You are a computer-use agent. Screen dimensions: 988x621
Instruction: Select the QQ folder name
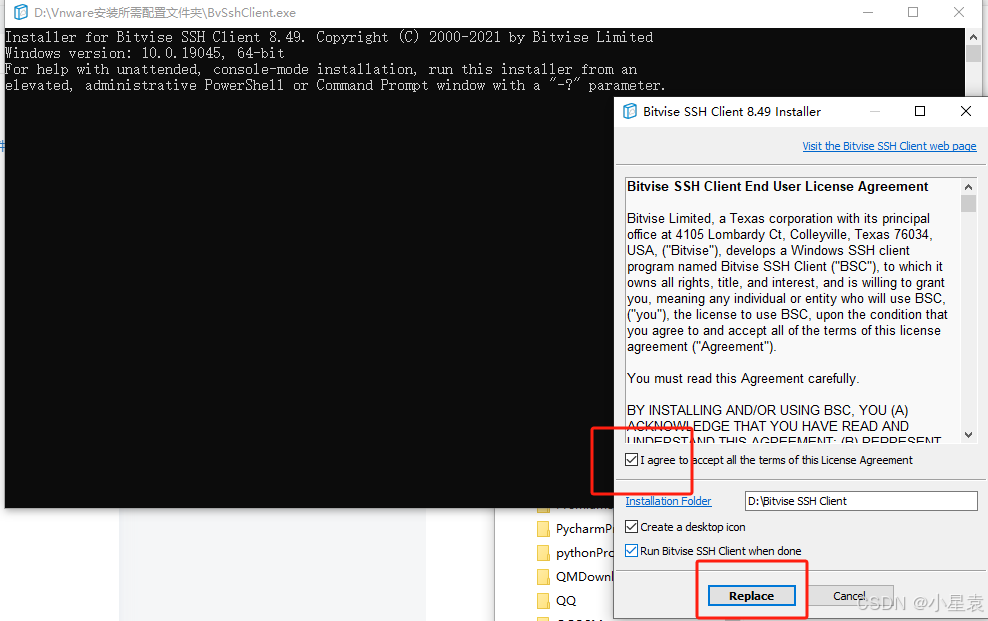pos(566,601)
